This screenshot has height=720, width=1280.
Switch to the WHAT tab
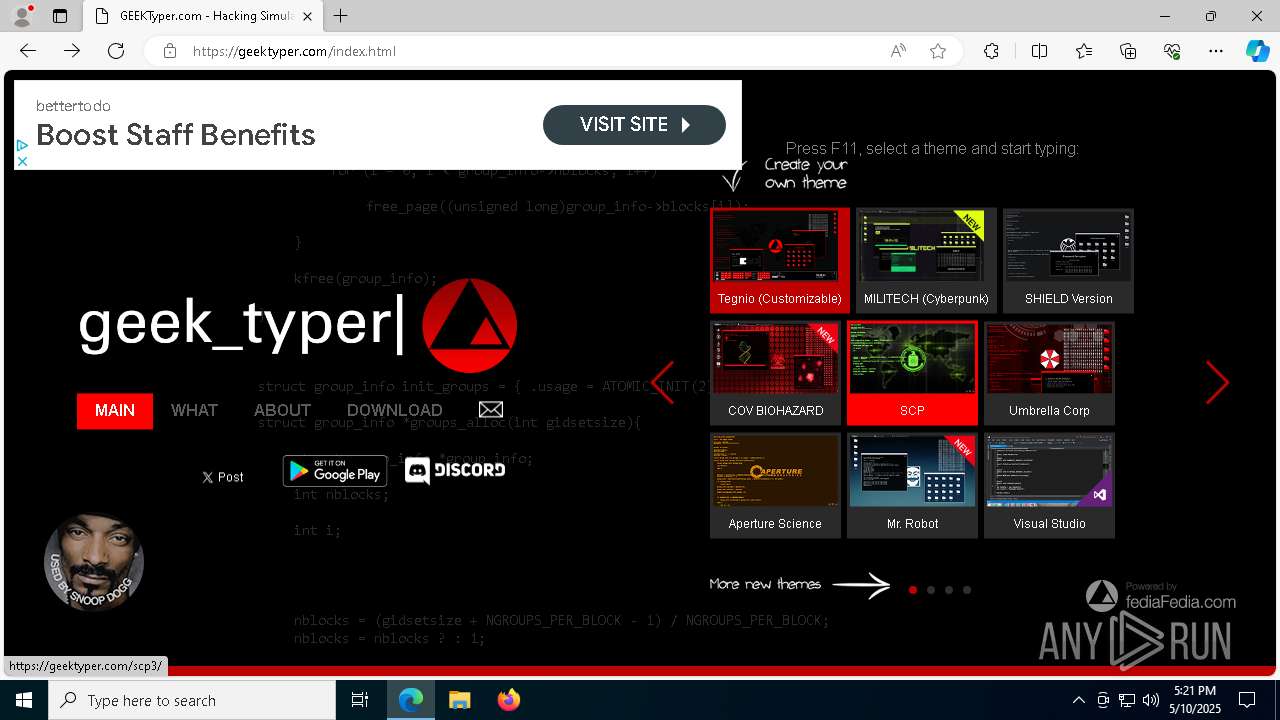[194, 411]
